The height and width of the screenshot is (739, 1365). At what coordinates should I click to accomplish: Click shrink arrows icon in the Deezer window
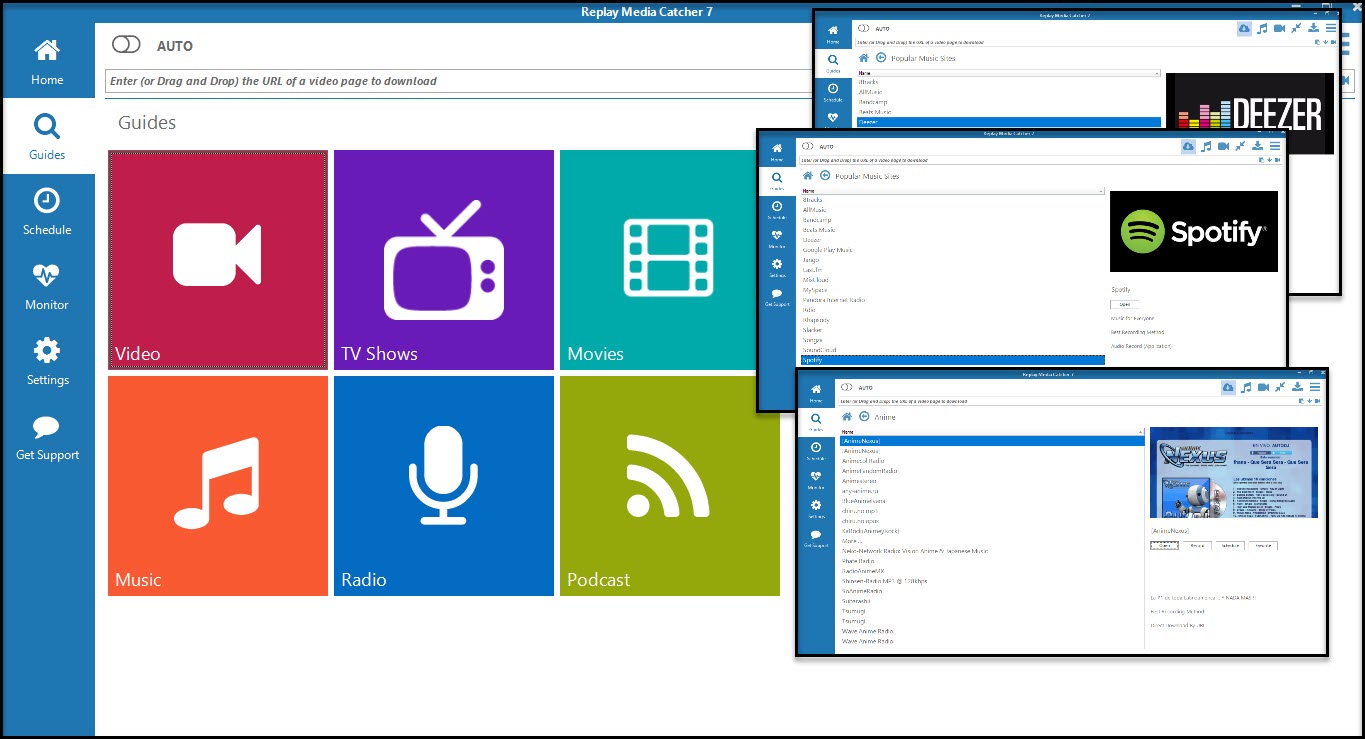pyautogui.click(x=1296, y=29)
